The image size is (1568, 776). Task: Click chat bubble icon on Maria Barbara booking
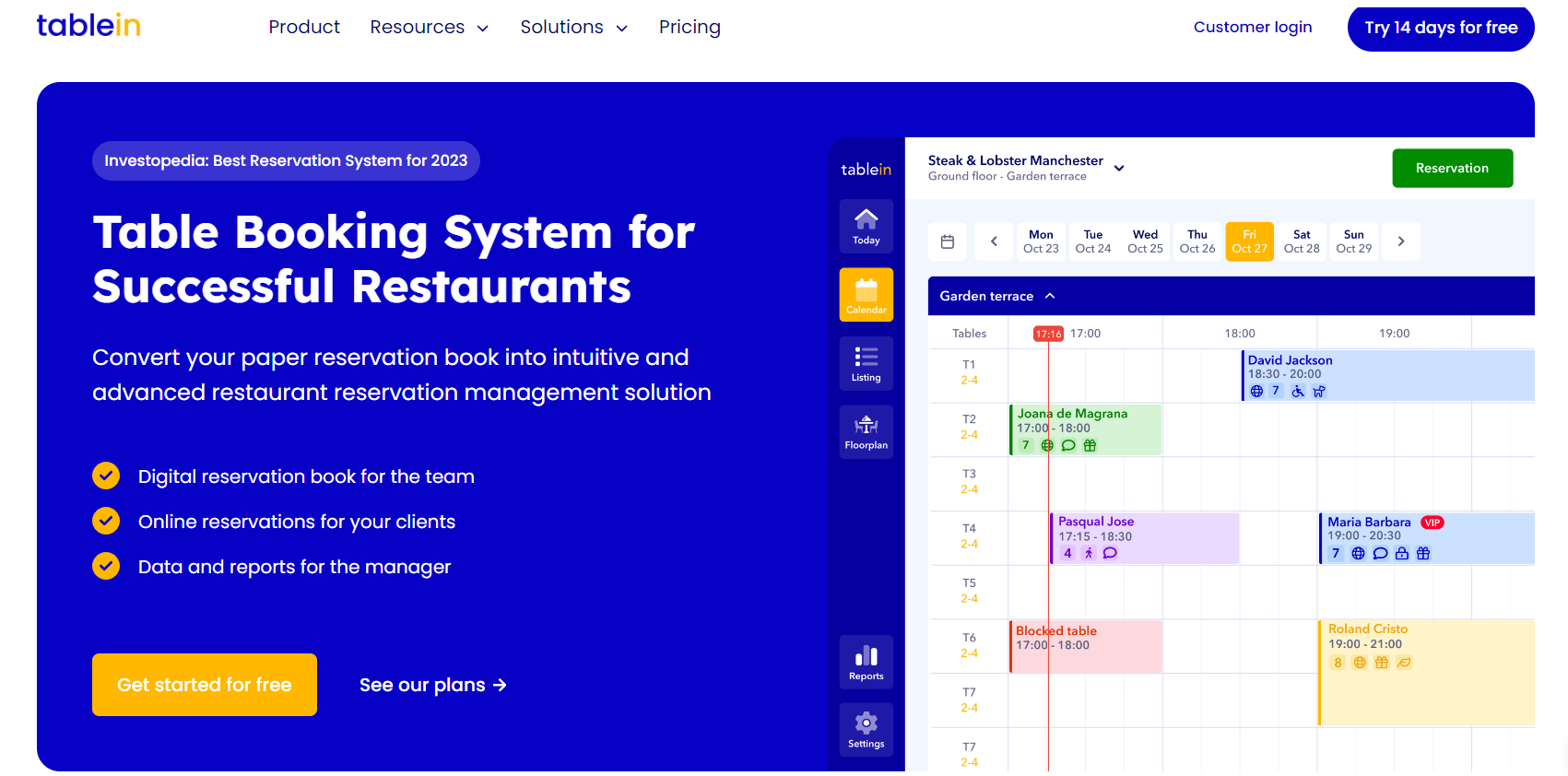[1380, 553]
